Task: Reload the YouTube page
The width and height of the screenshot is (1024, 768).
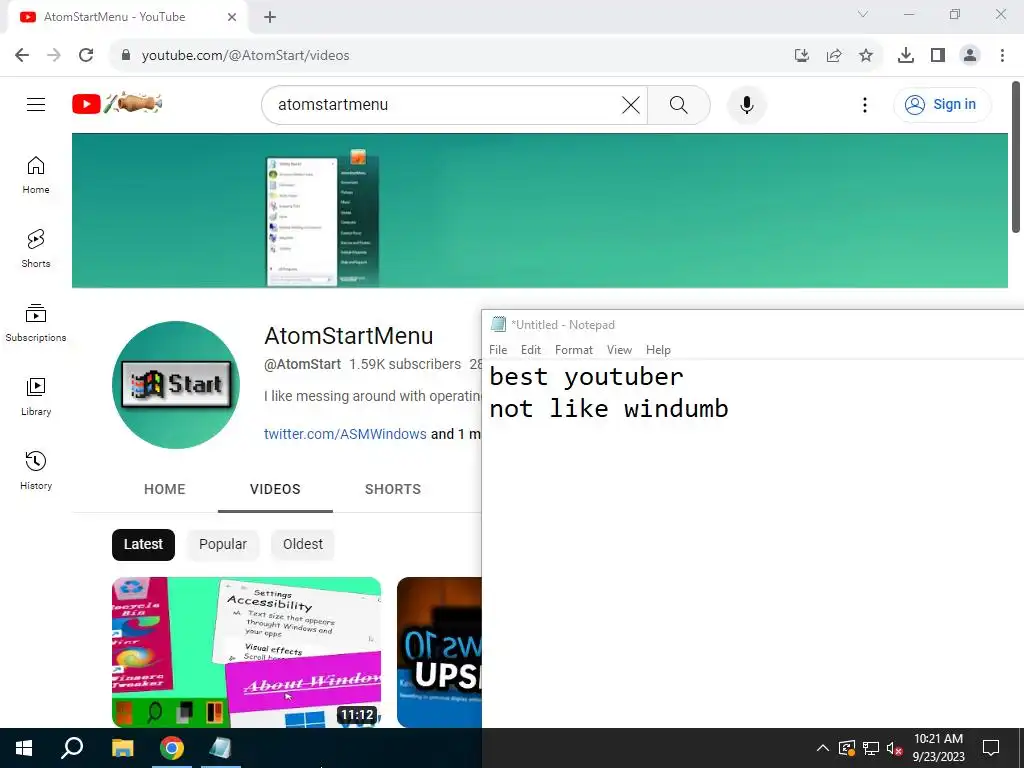Action: (86, 55)
